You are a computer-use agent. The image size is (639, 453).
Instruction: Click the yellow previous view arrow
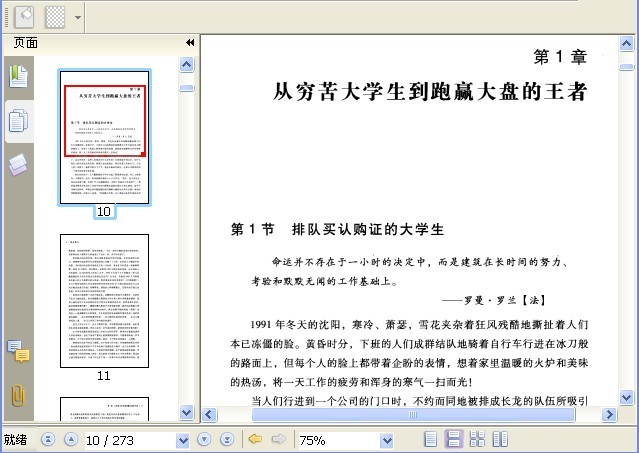255,439
